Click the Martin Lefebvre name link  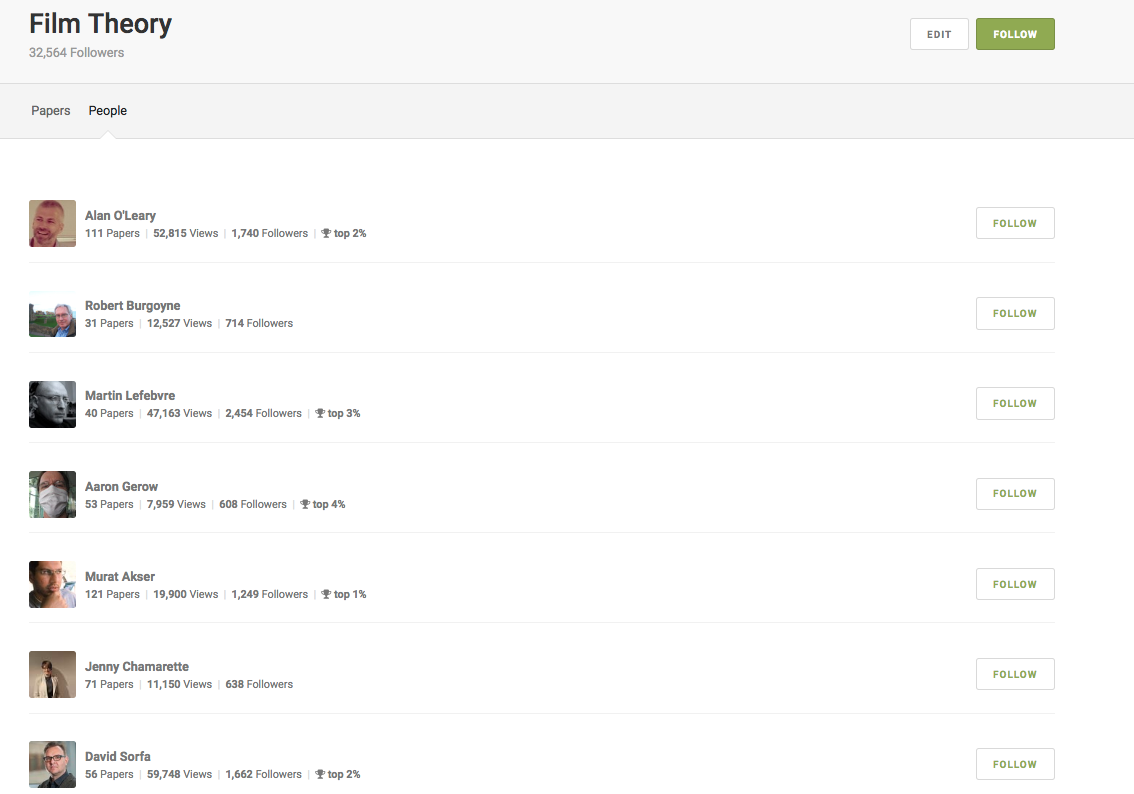pyautogui.click(x=130, y=395)
